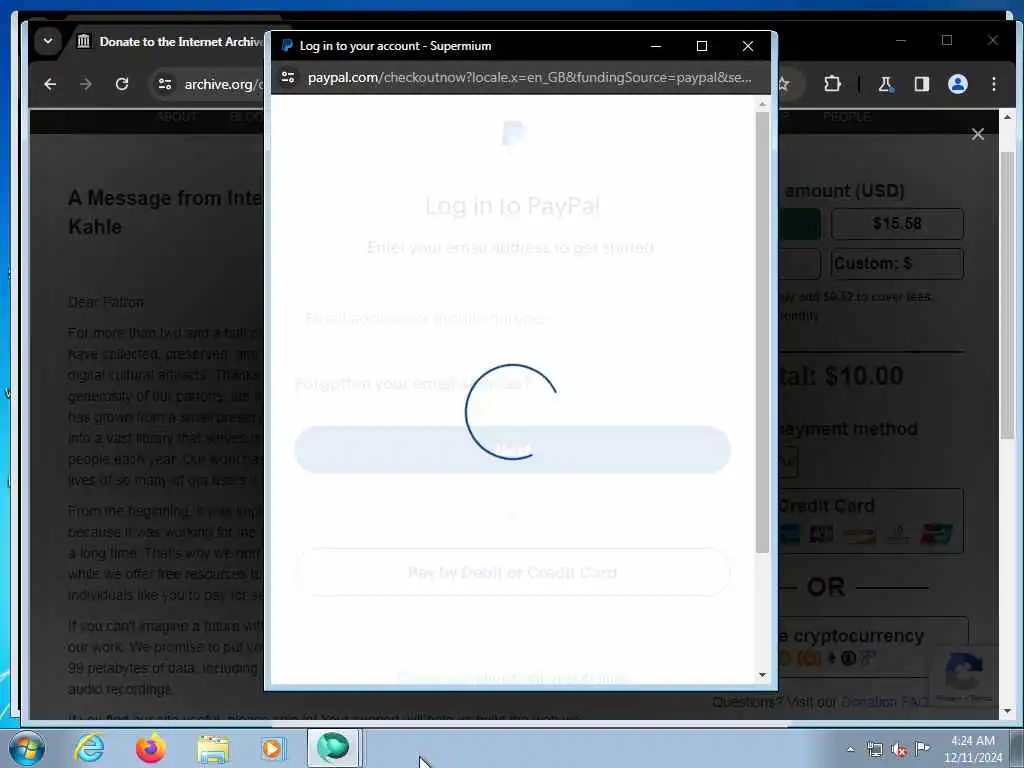The width and height of the screenshot is (1024, 768).
Task: Open the PEOPLE nav item on archive.org
Action: (x=846, y=117)
